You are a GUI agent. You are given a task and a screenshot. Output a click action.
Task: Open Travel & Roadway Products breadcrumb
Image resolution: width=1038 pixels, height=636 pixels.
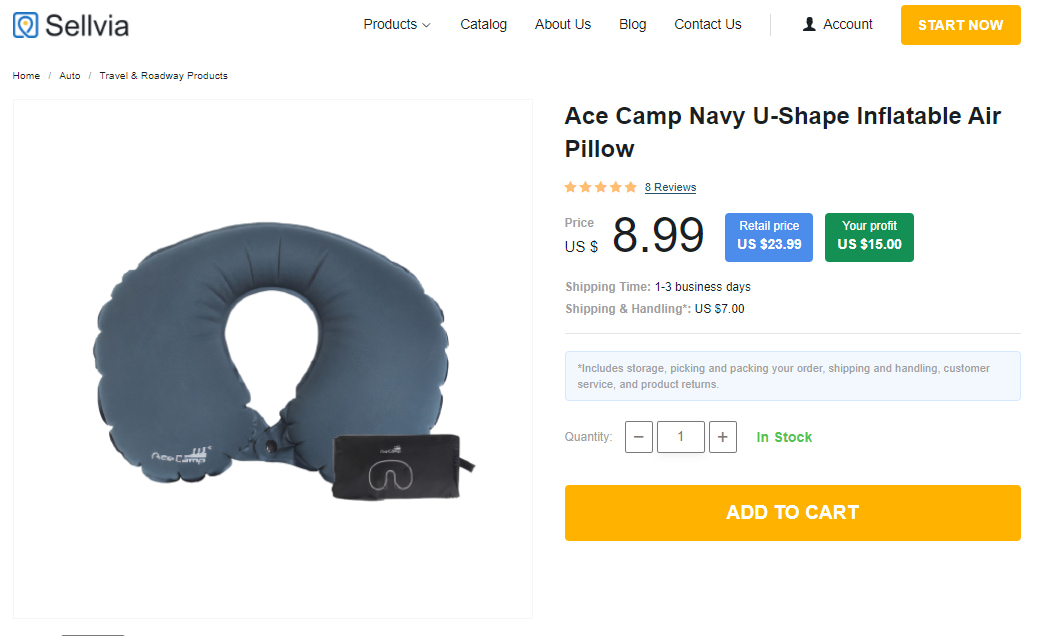pos(163,76)
